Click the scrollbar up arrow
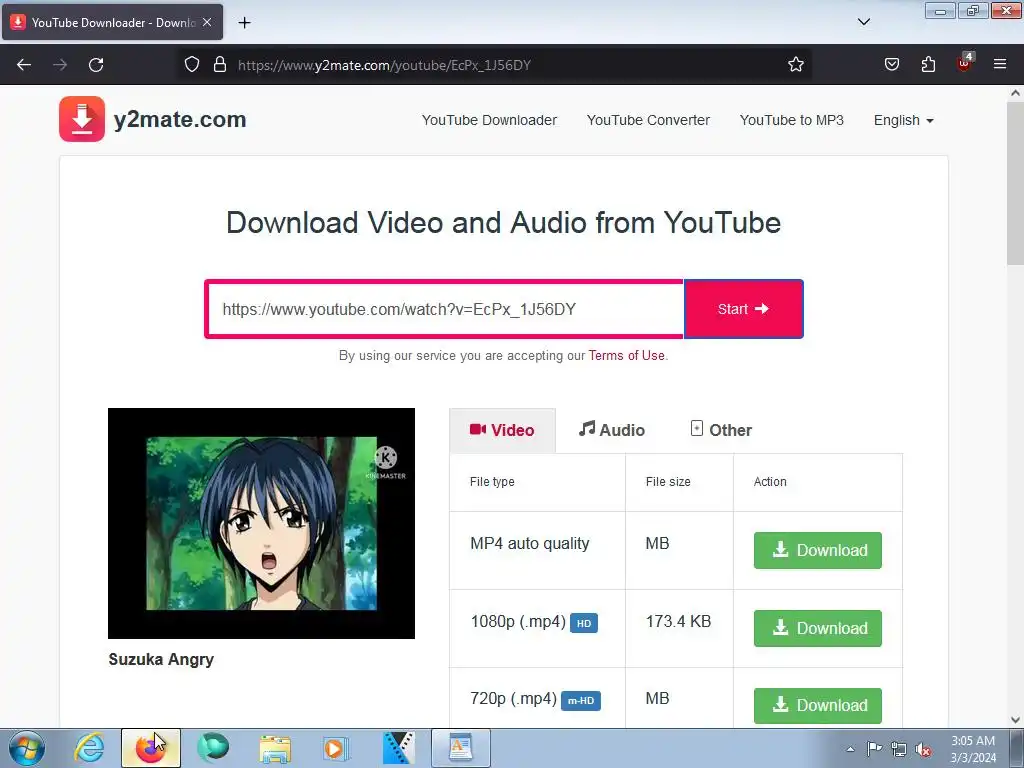This screenshot has height=768, width=1024. (1015, 93)
